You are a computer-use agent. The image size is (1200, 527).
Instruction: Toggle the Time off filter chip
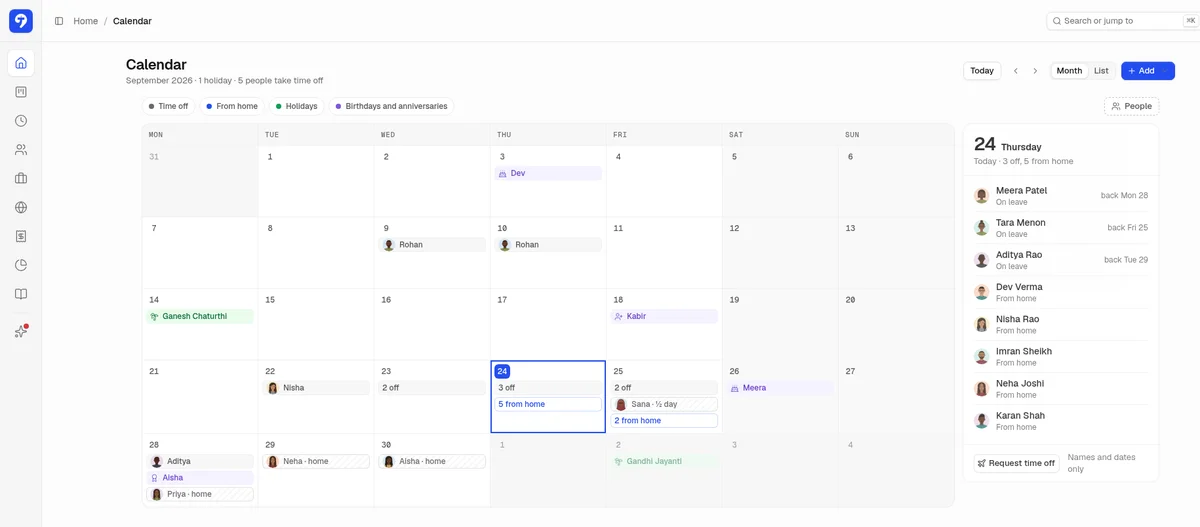168,106
